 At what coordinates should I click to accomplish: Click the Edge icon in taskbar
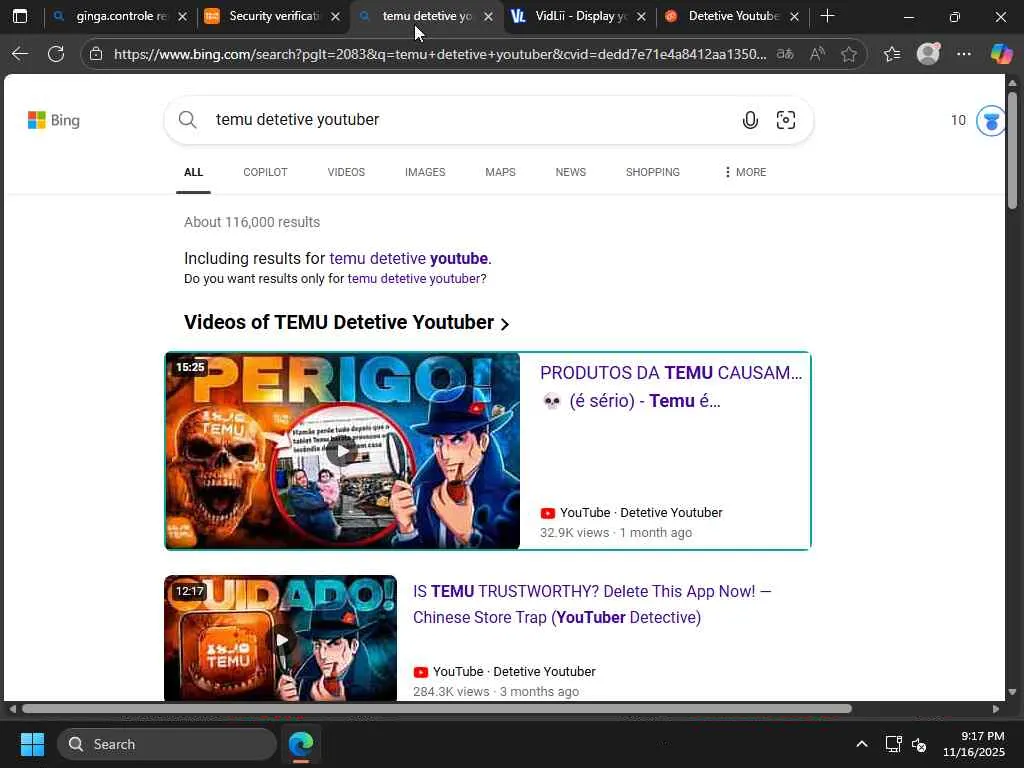tap(301, 744)
